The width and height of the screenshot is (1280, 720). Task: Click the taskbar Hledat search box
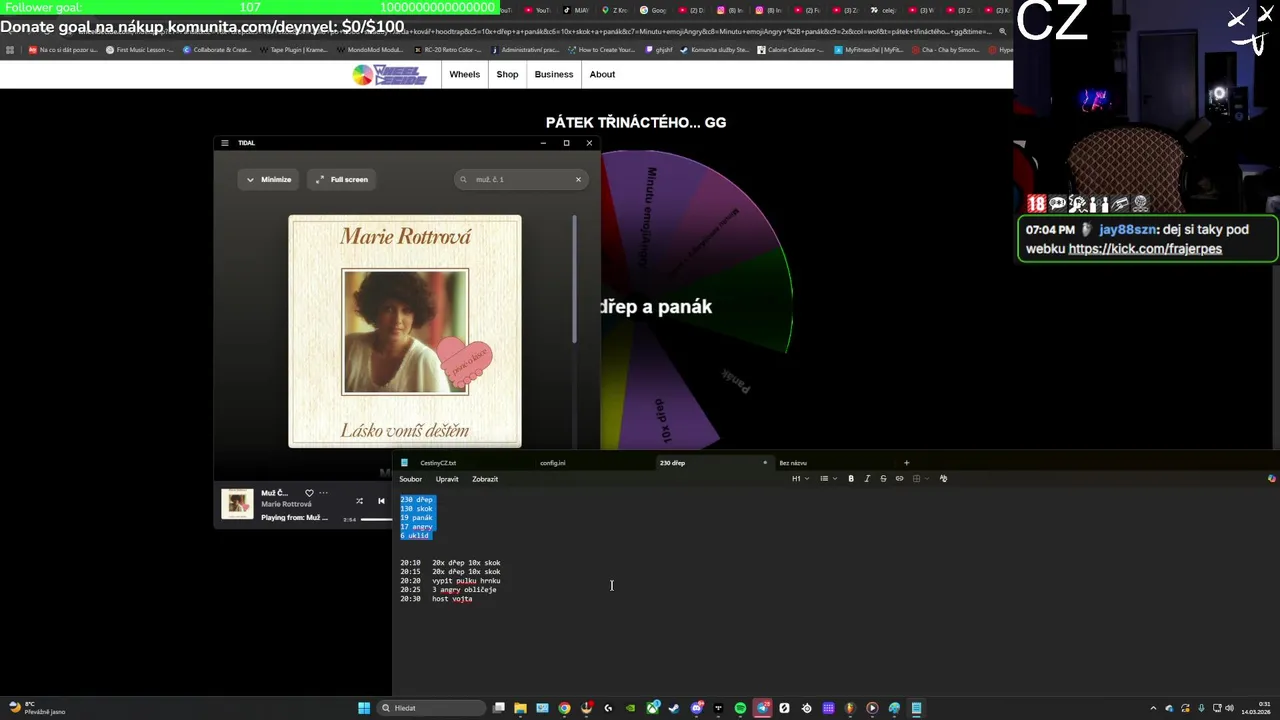coord(432,708)
